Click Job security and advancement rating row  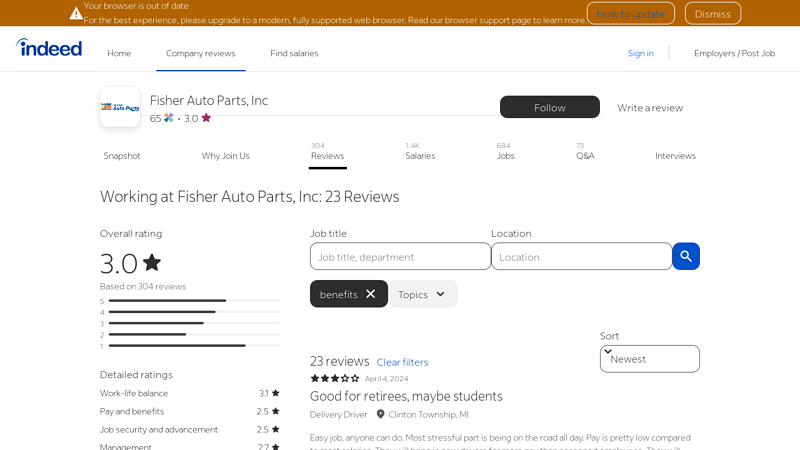pos(190,430)
